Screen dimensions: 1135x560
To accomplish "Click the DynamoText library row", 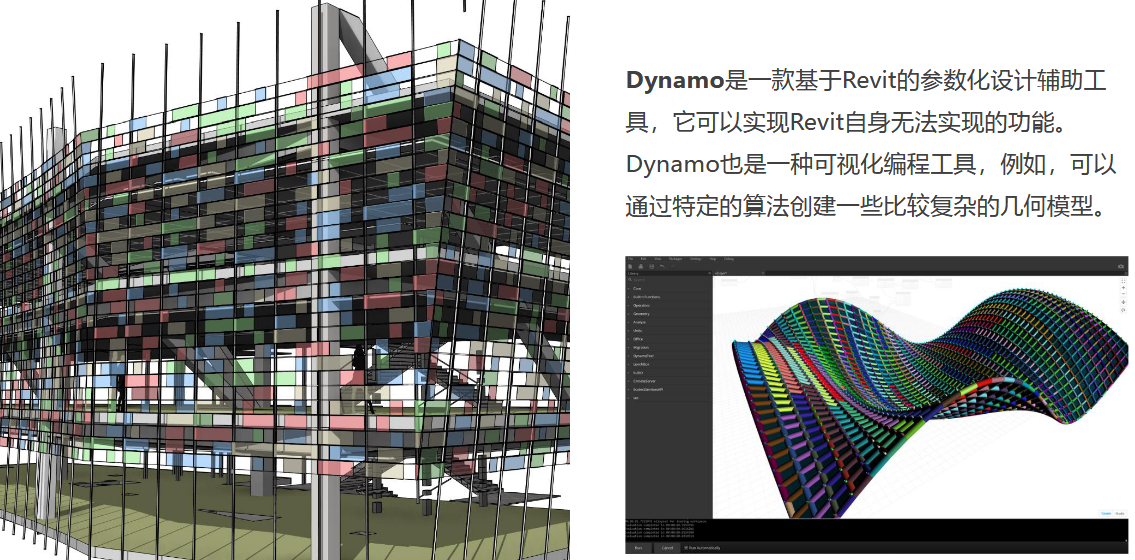I will click(x=669, y=356).
